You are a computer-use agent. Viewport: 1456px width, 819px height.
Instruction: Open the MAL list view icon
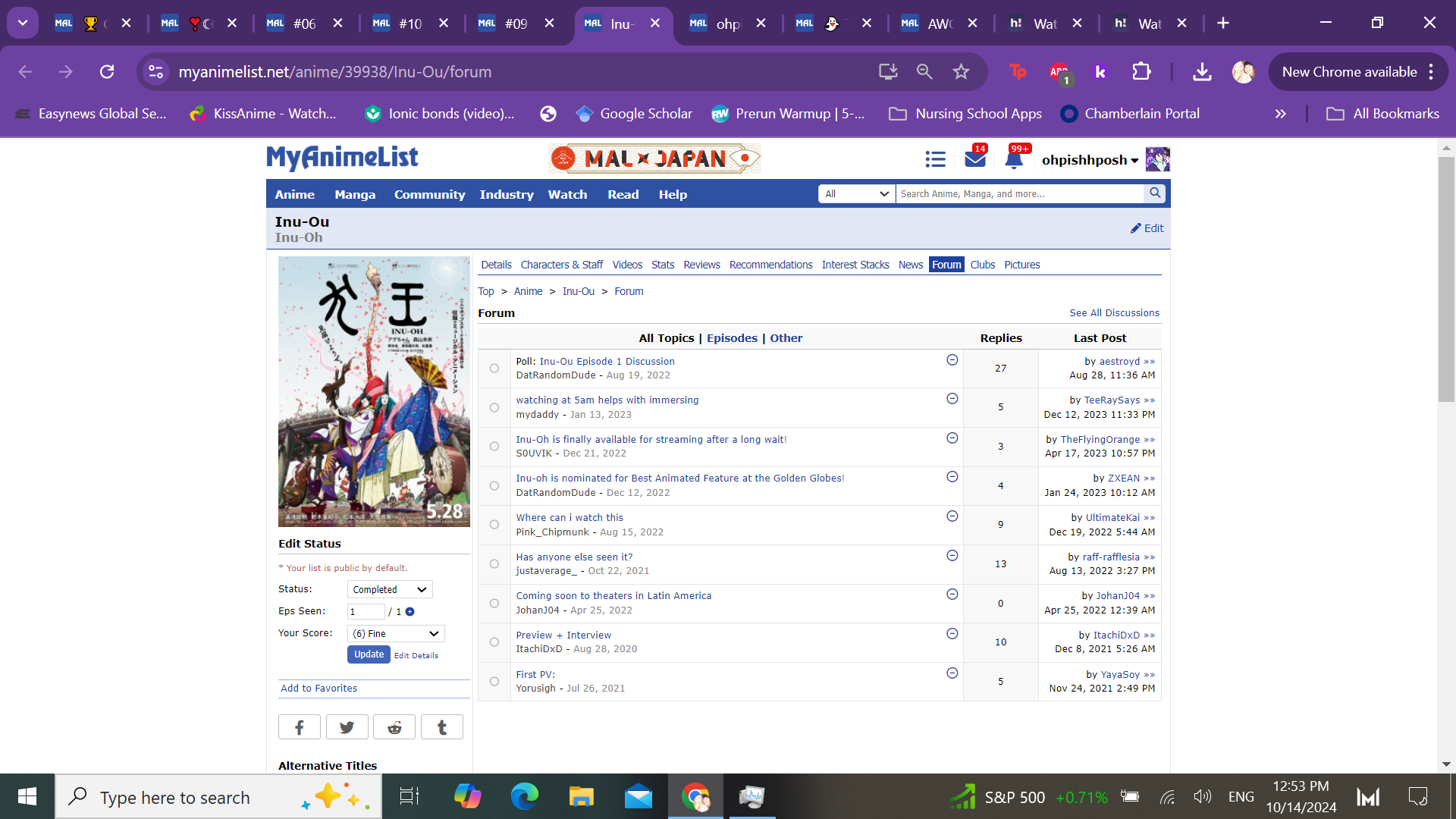click(935, 159)
